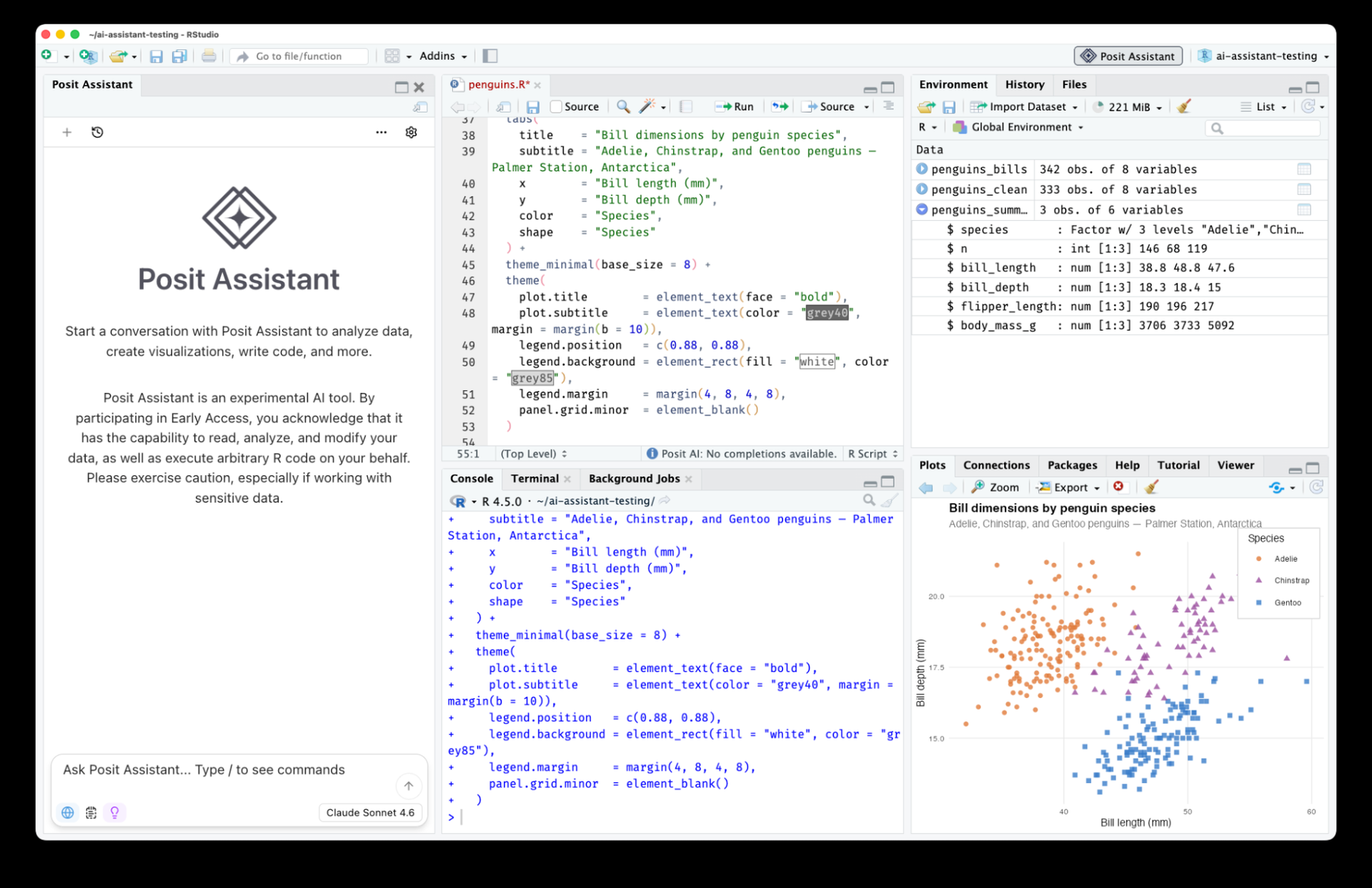Click grey85 color swatch in code
This screenshot has height=888, width=1372.
click(x=532, y=378)
